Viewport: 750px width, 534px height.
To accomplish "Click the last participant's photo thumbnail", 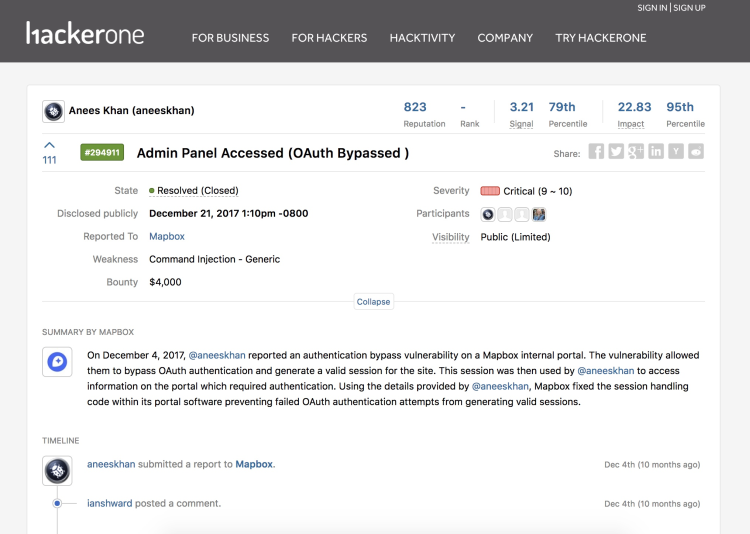I will pos(539,214).
